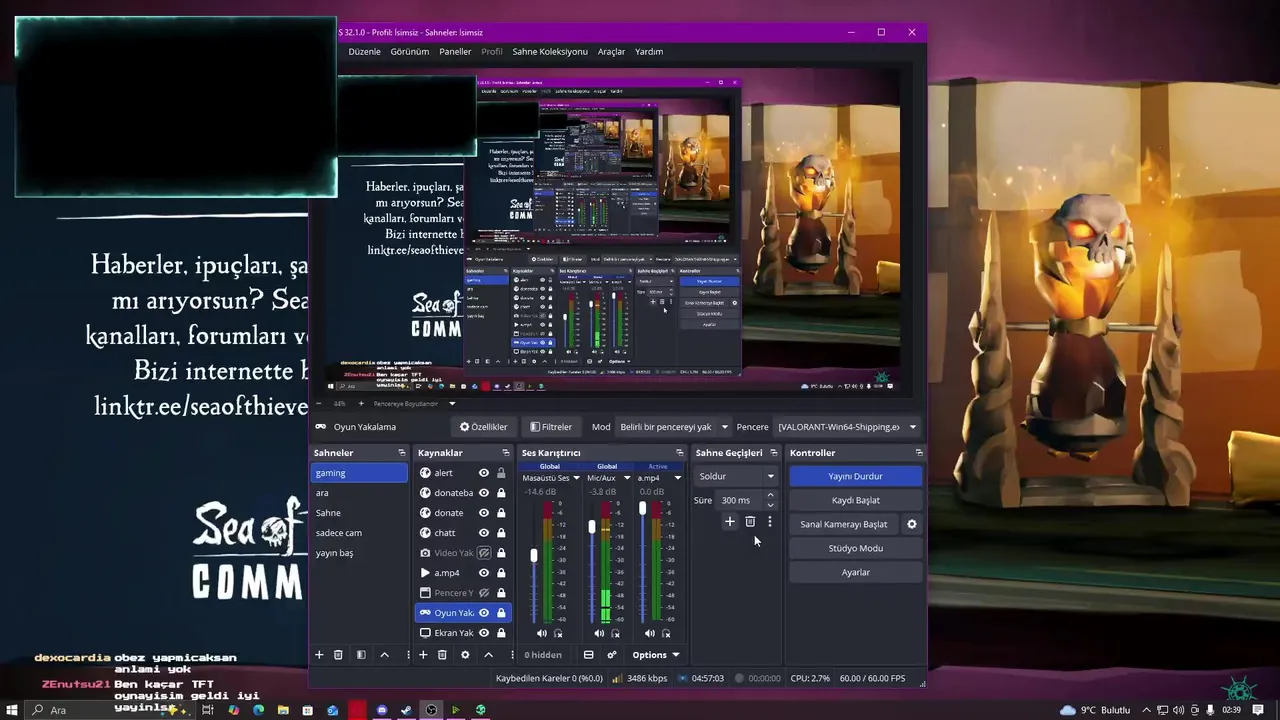Screen dimensions: 1280x720
Task: Hide the donate source with eye icon
Action: click(484, 513)
